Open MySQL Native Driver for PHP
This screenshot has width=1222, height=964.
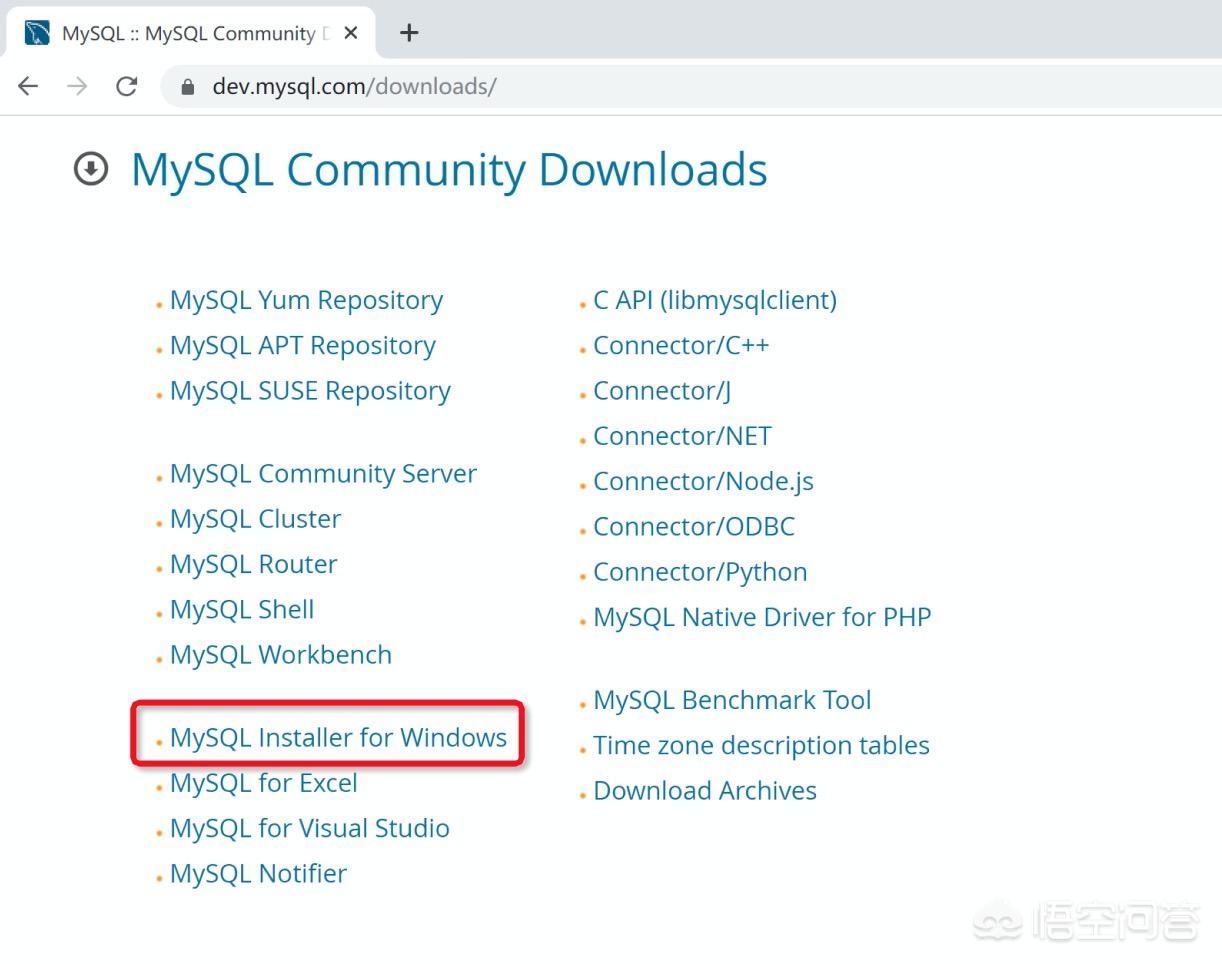tap(762, 617)
